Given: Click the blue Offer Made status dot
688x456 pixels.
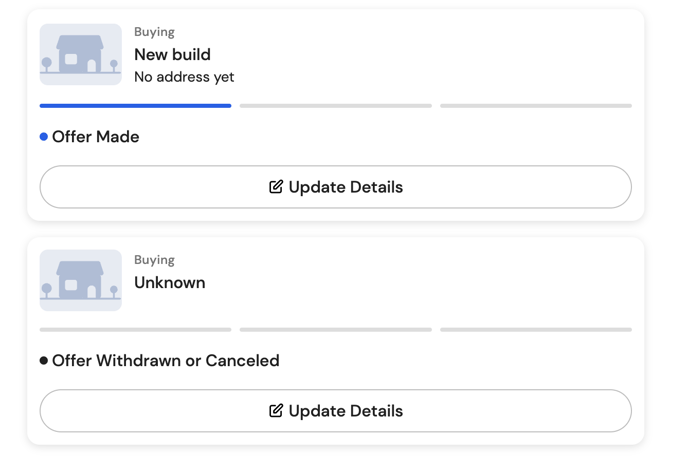Looking at the screenshot, I should pyautogui.click(x=44, y=137).
